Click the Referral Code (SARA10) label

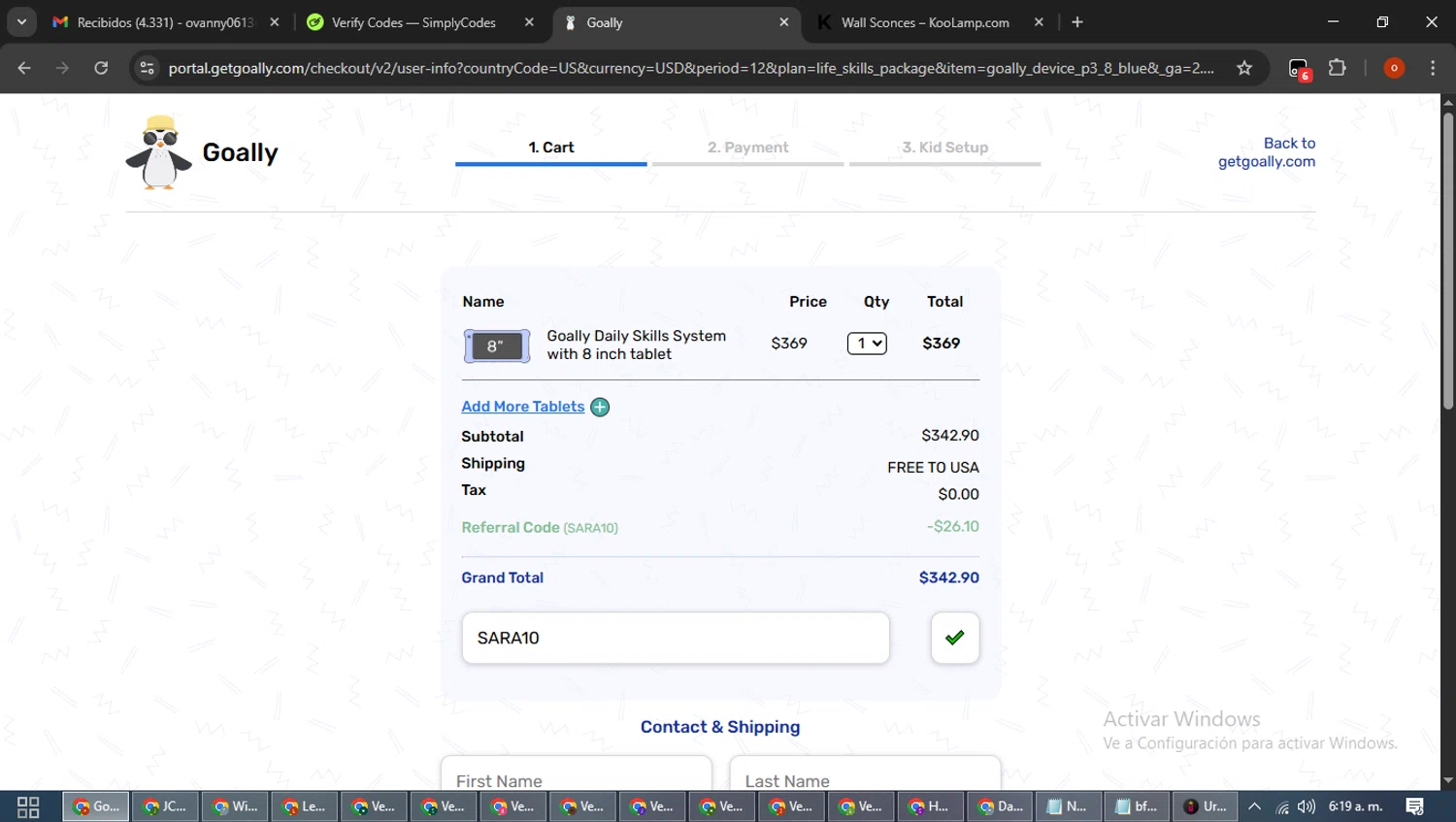[540, 527]
